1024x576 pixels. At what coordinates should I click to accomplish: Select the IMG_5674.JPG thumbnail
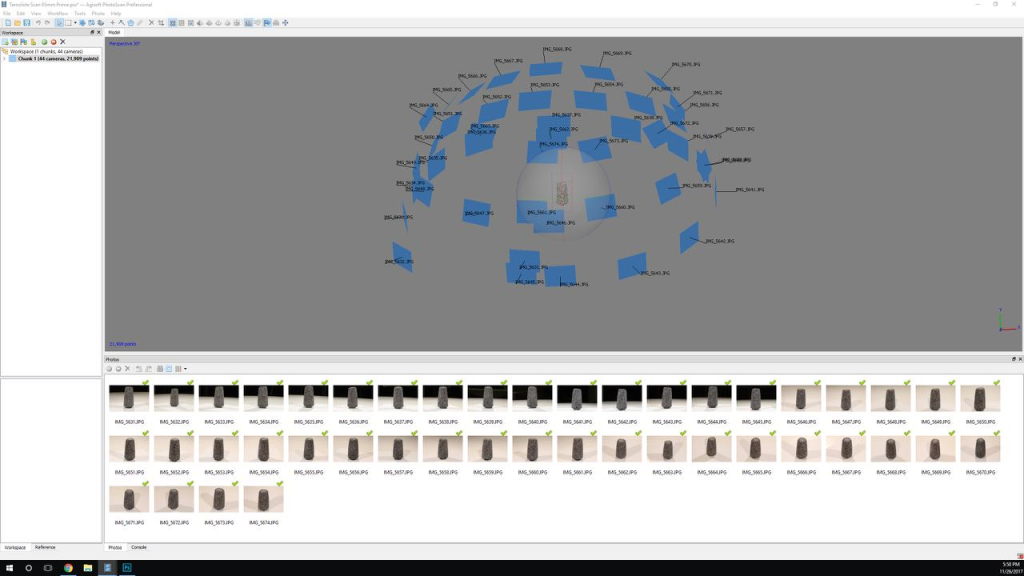[262, 497]
